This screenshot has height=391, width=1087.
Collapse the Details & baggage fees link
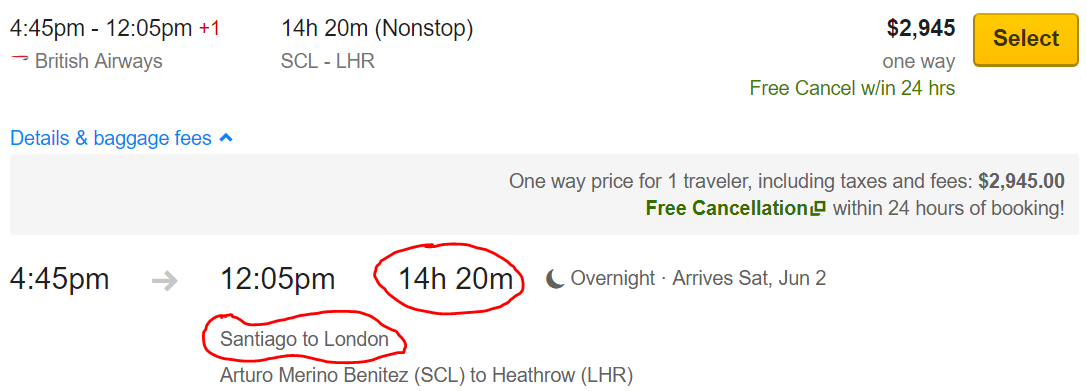121,139
